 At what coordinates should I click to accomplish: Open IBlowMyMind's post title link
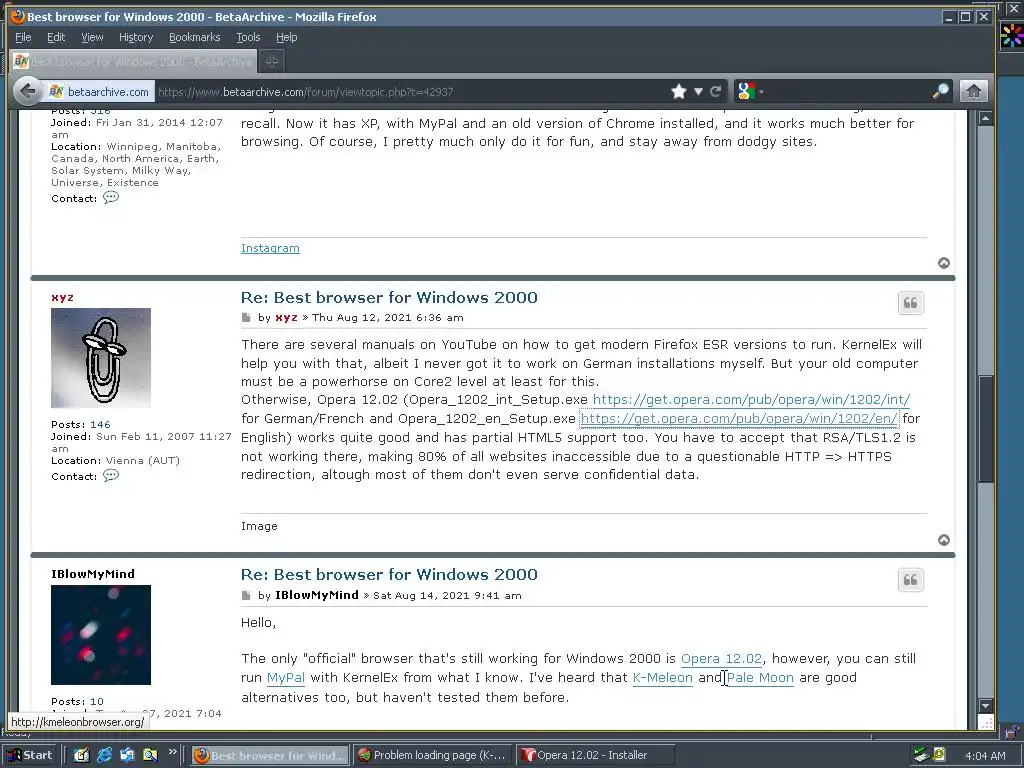pos(389,575)
